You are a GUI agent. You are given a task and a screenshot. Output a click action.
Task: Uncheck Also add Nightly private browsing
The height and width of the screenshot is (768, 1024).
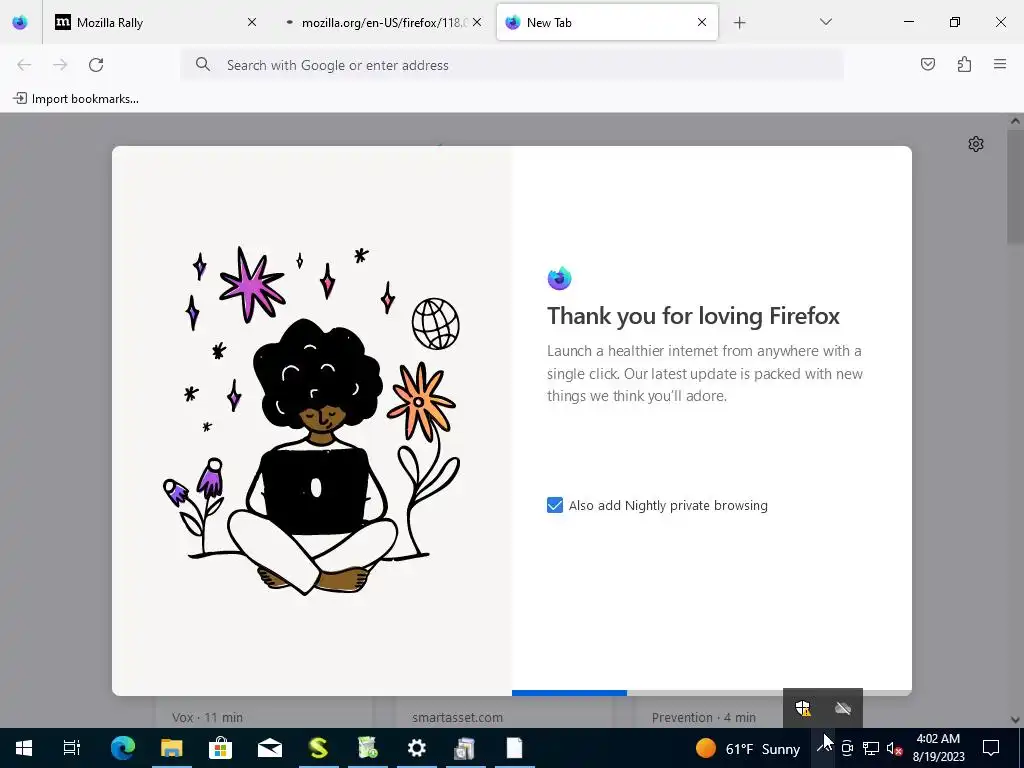pos(554,505)
